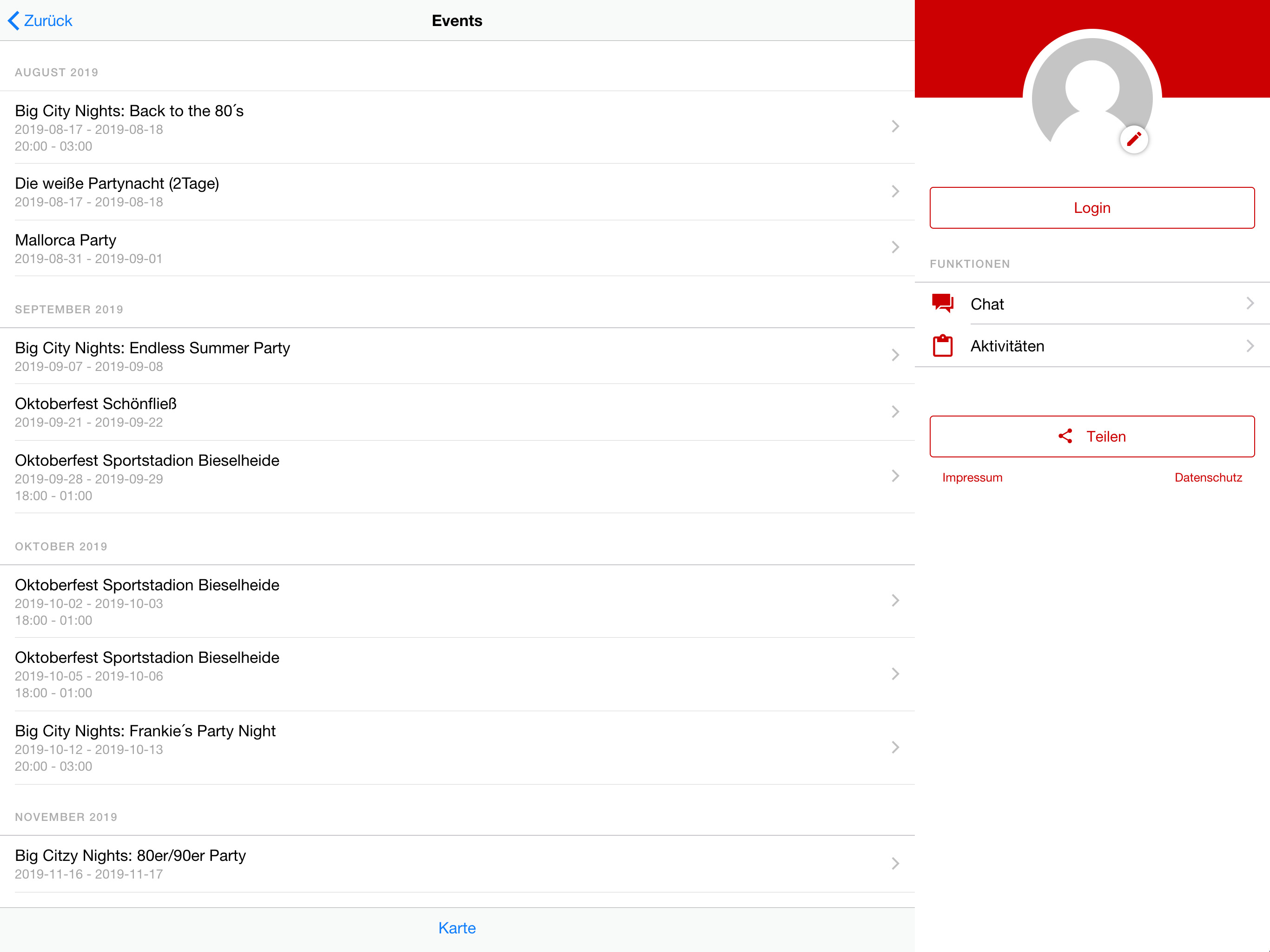Image resolution: width=1270 pixels, height=952 pixels.
Task: Click date range 2019-09-07 - 2019-09-08
Action: click(88, 367)
